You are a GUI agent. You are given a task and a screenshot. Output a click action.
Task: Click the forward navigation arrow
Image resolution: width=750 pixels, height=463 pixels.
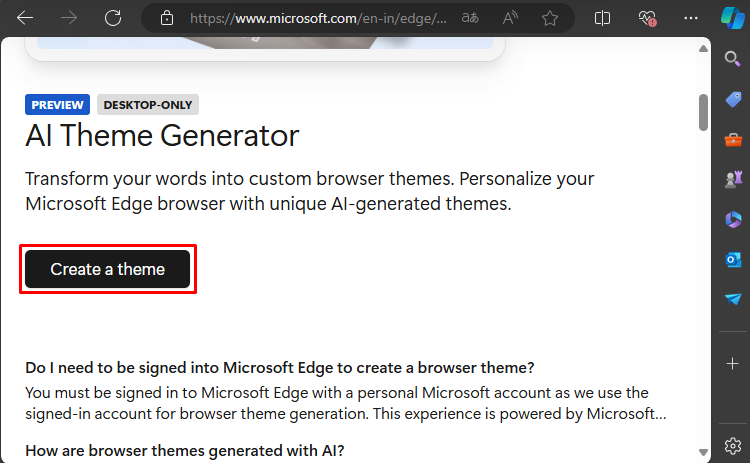(x=69, y=18)
